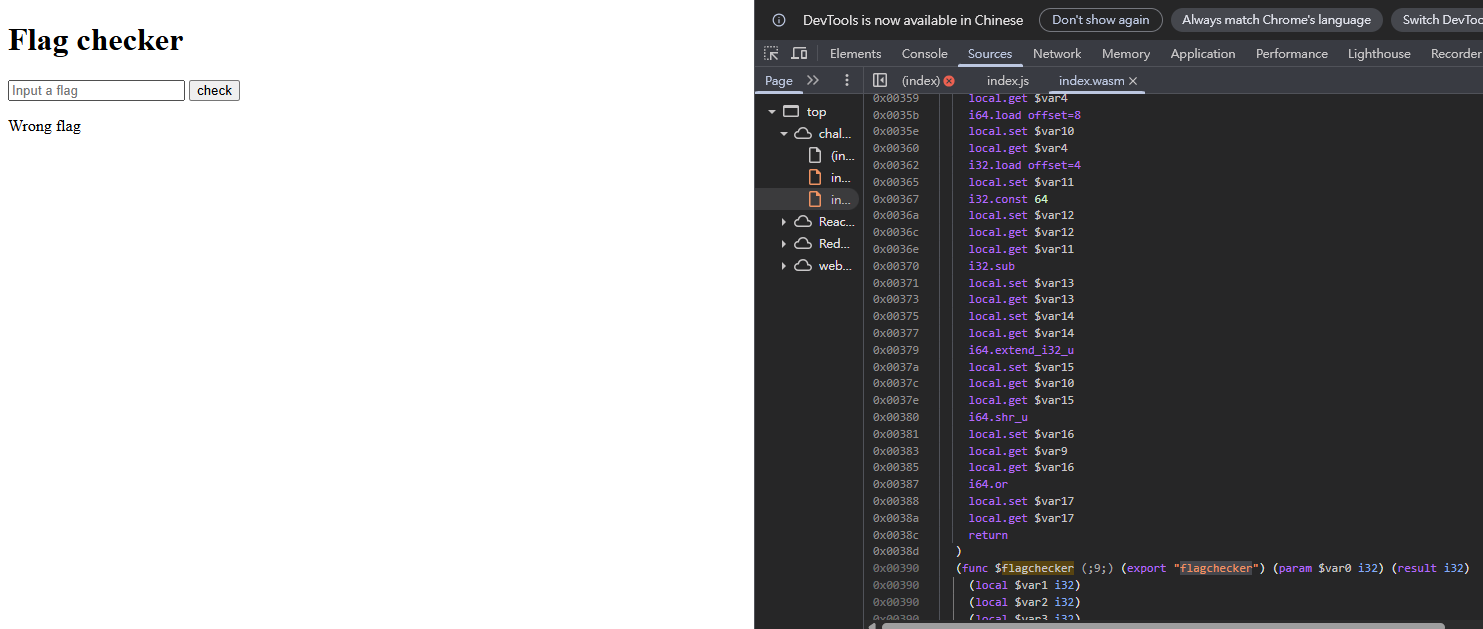Expand the Reac... extension tree node

tap(784, 222)
